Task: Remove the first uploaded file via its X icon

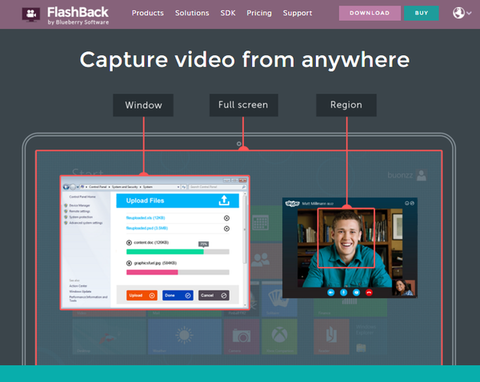Action: pos(227,218)
